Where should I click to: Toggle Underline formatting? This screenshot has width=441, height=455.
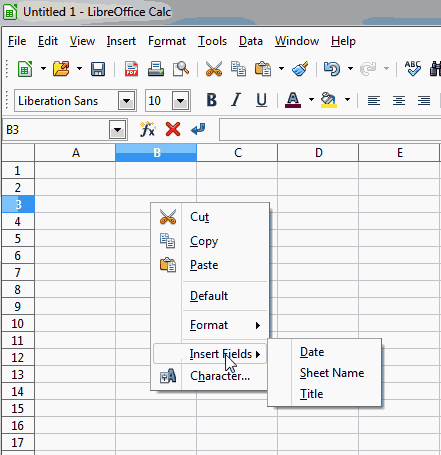(x=261, y=100)
